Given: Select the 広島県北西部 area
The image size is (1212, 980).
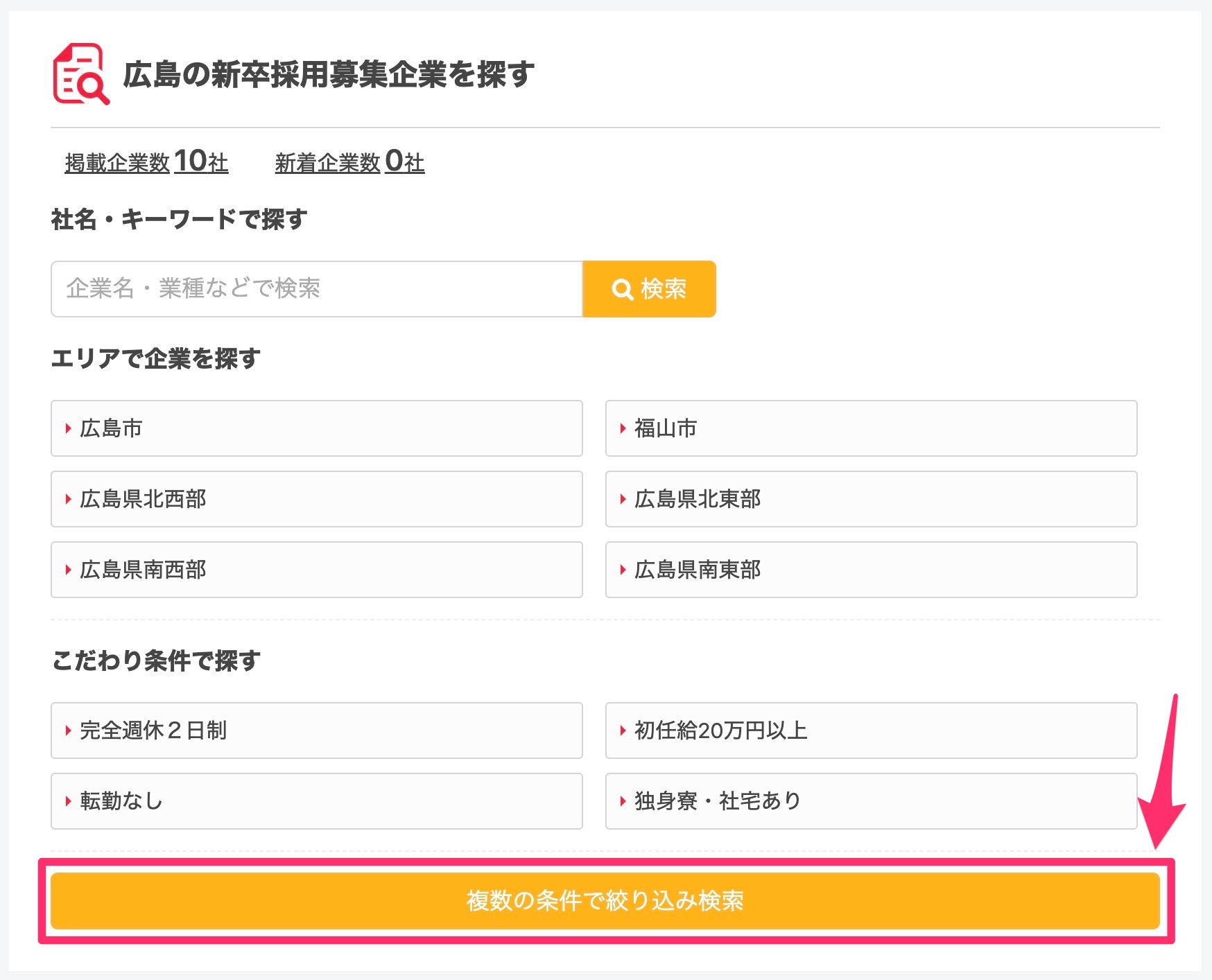Looking at the screenshot, I should pyautogui.click(x=316, y=499).
